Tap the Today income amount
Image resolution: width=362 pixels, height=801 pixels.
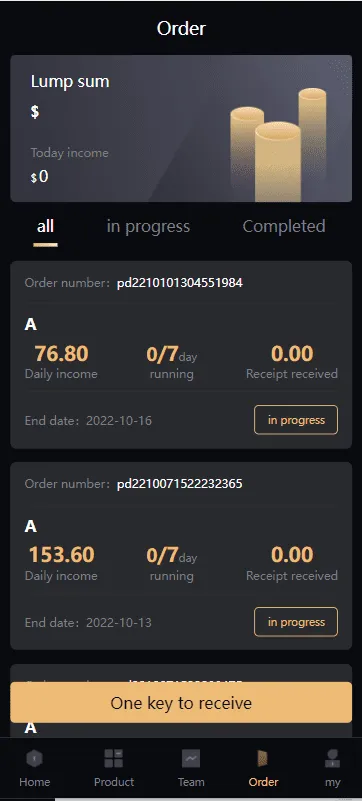click(40, 177)
